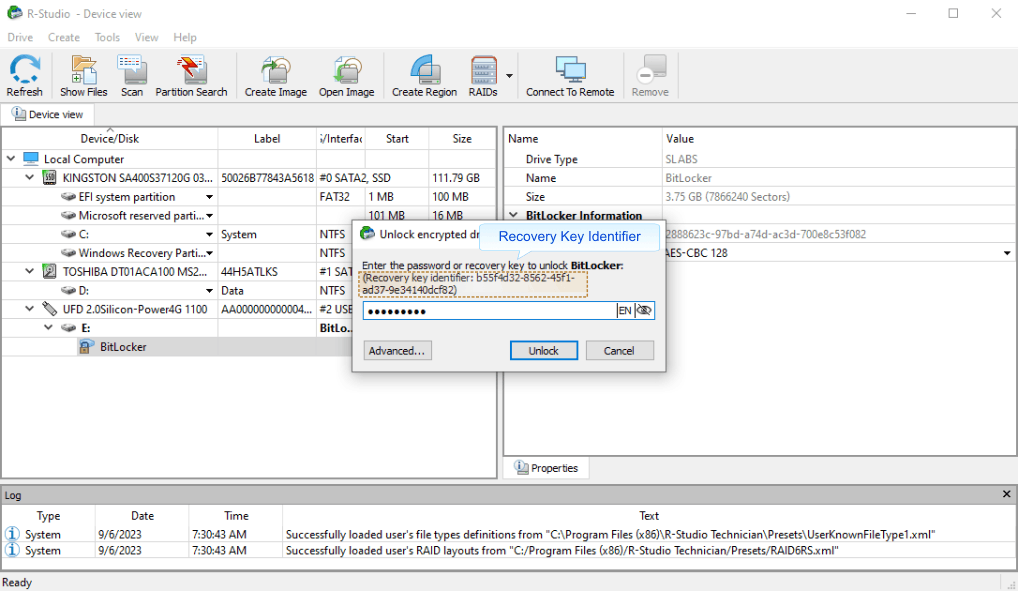The image size is (1018, 591).
Task: Open dropdown arrow for Windows Recovery Partition
Action: (x=209, y=253)
